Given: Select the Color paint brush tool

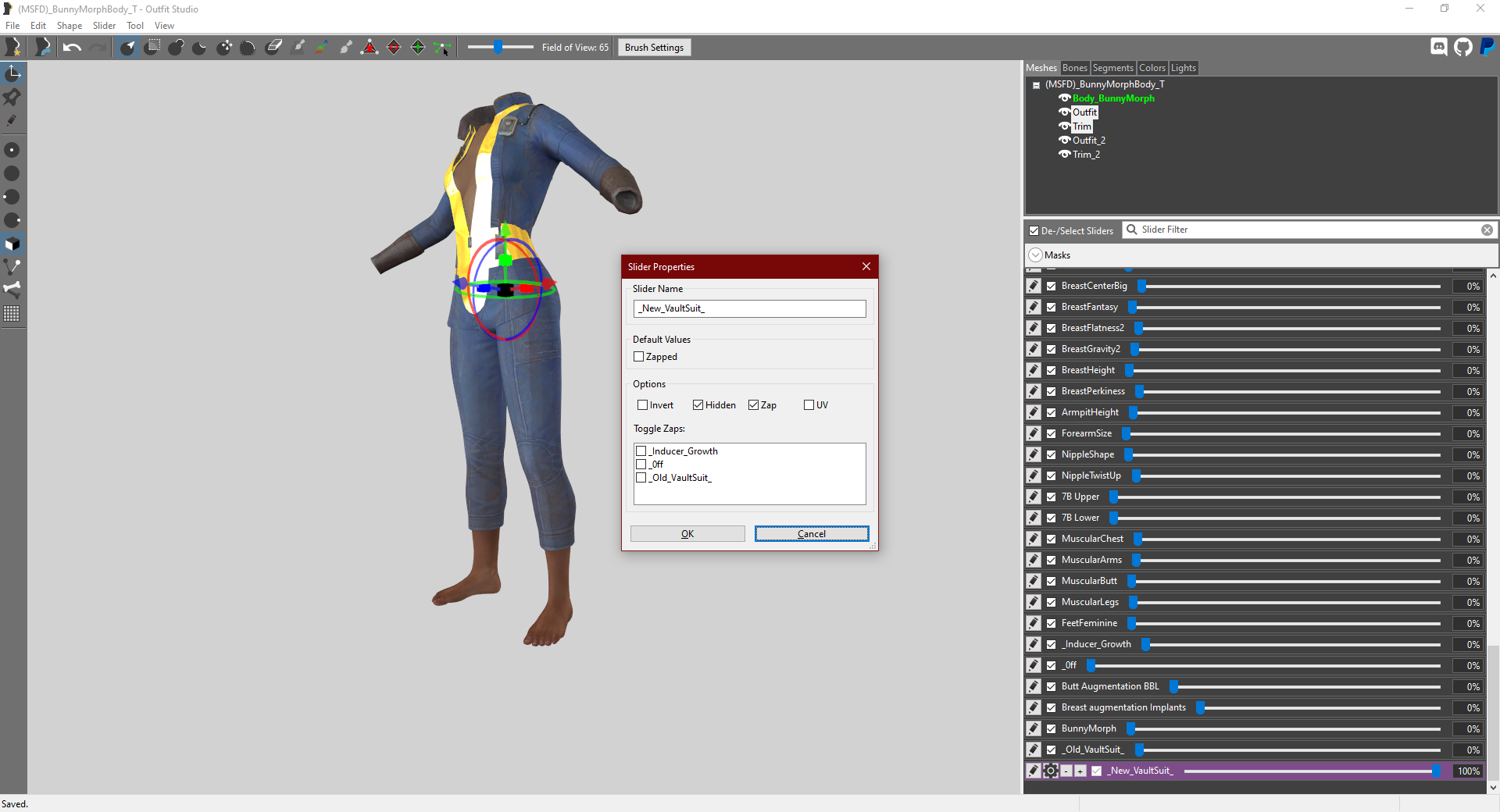Looking at the screenshot, I should tap(322, 48).
